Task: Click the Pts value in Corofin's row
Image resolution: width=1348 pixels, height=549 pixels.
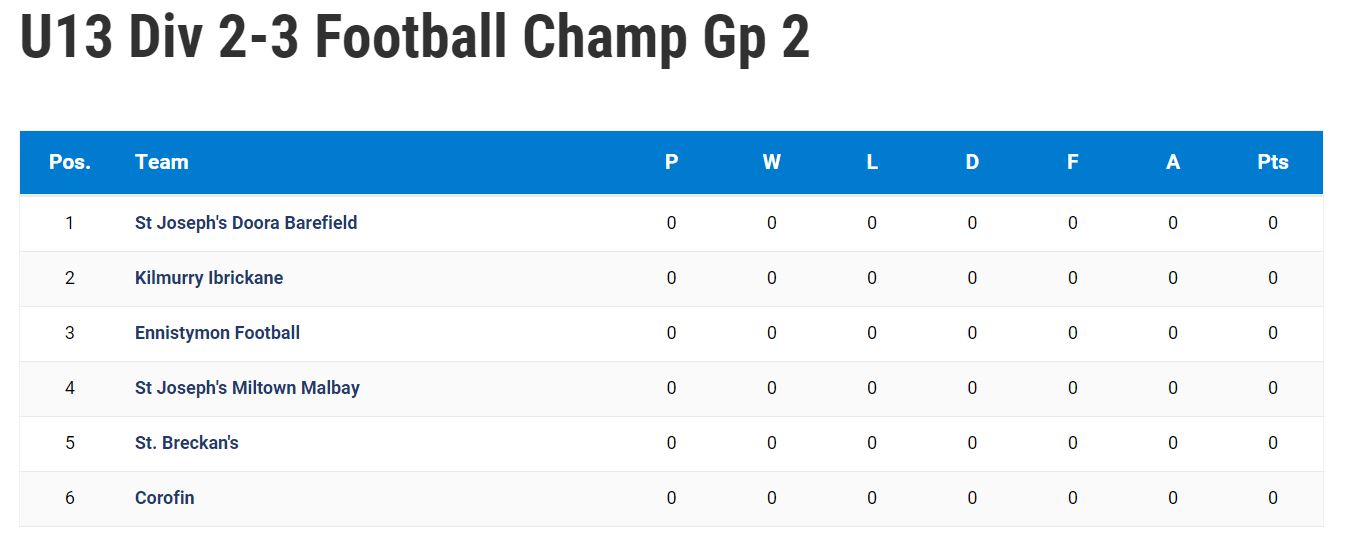Action: (1273, 498)
